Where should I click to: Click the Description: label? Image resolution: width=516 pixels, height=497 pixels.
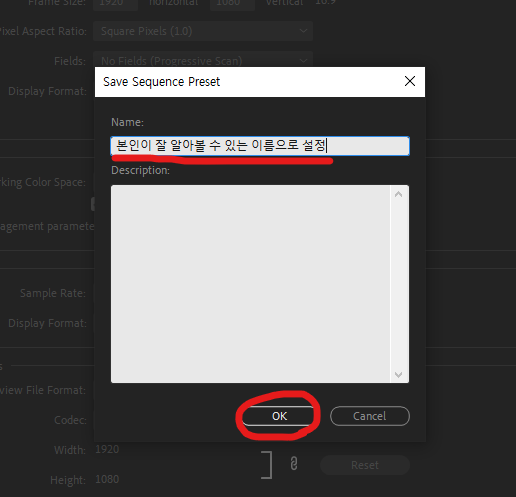(x=140, y=170)
